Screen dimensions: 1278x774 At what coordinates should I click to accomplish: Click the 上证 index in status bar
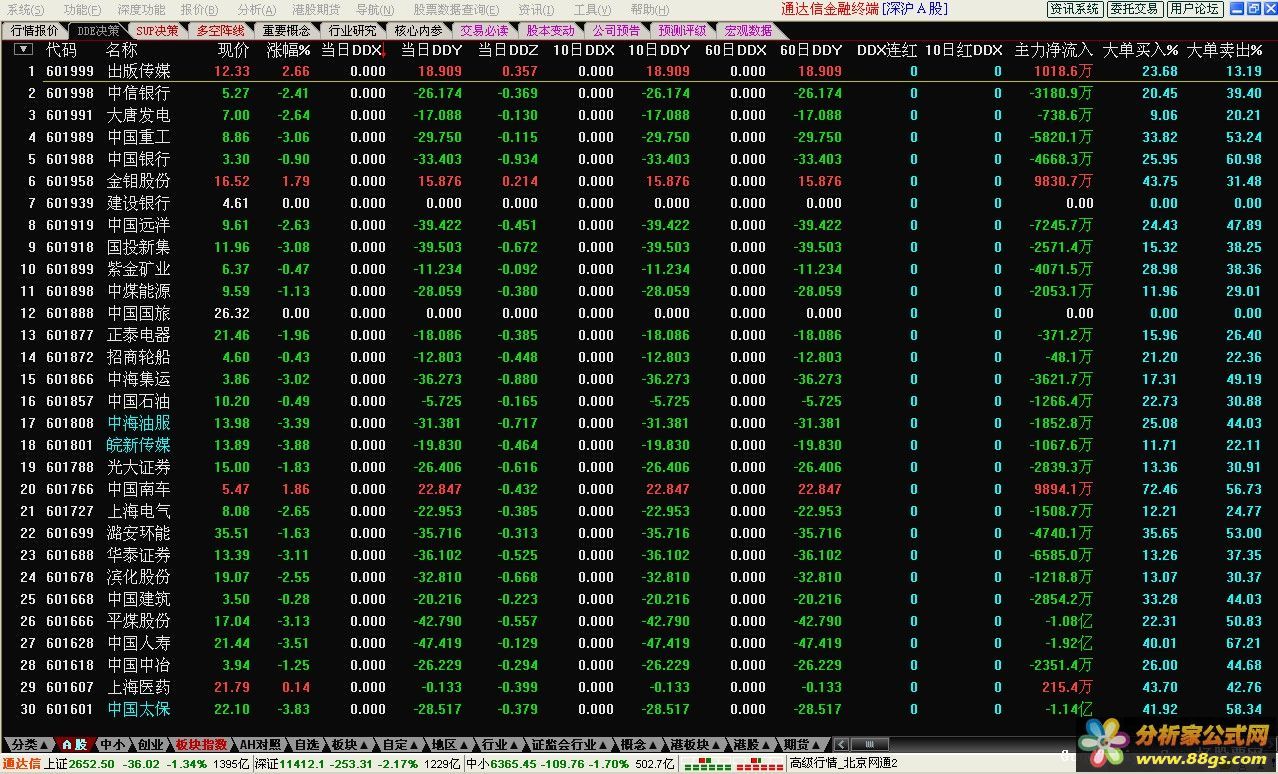pos(147,764)
